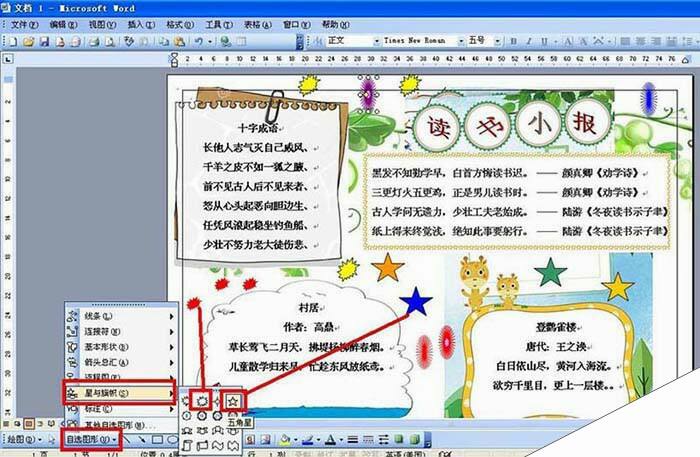This screenshot has width=700, height=457.
Task: Click the tab-stop selector at ruler corner
Action: coord(8,59)
